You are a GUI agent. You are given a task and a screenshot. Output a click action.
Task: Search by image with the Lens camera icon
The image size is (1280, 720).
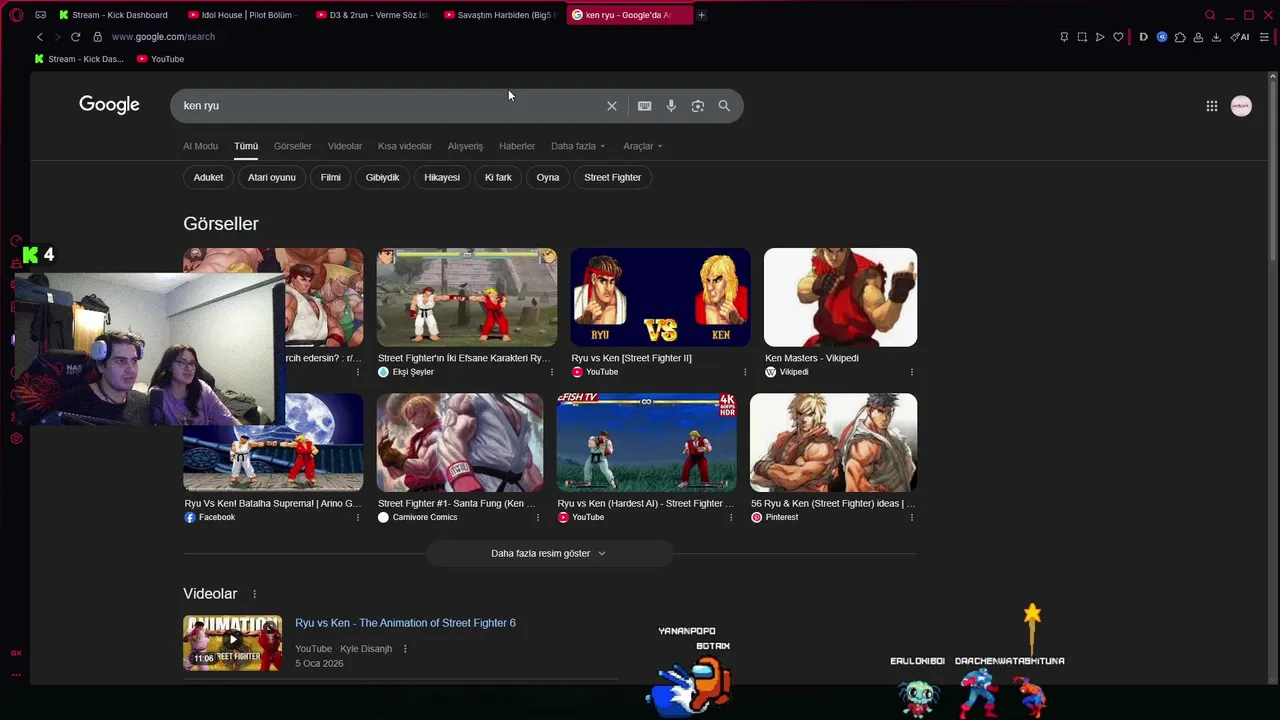pos(698,106)
